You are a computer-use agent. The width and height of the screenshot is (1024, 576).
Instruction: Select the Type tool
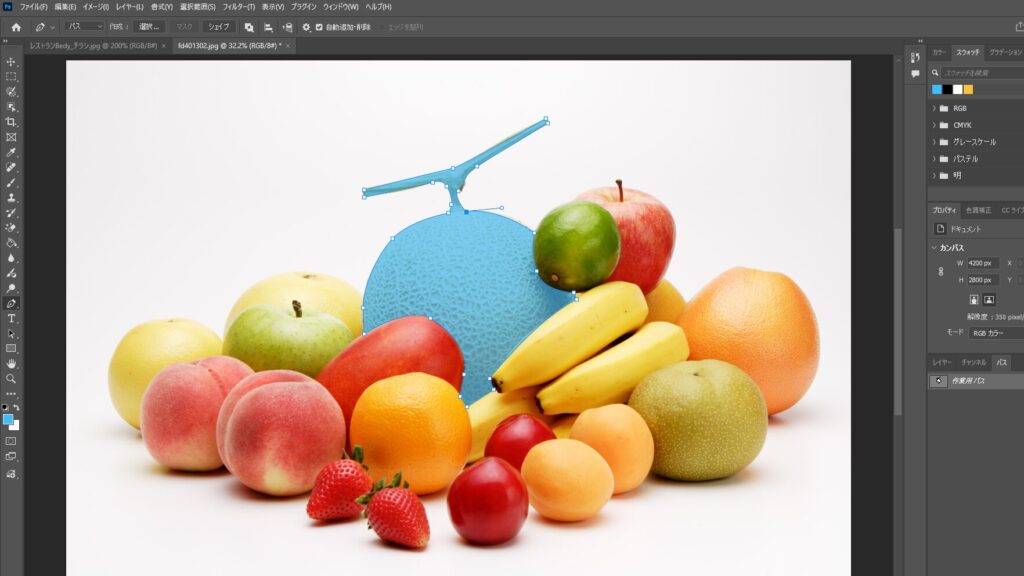pos(12,318)
